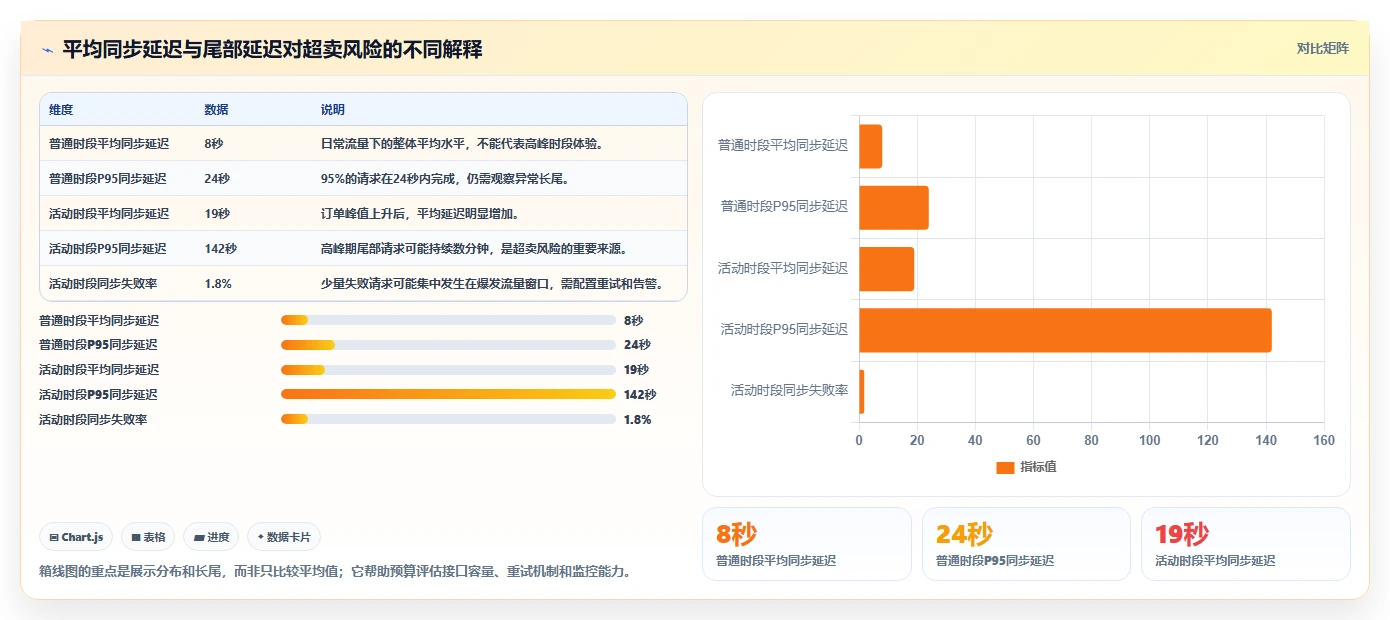Click description starting with 95%的请求在24秒内完成

[x=445, y=179]
